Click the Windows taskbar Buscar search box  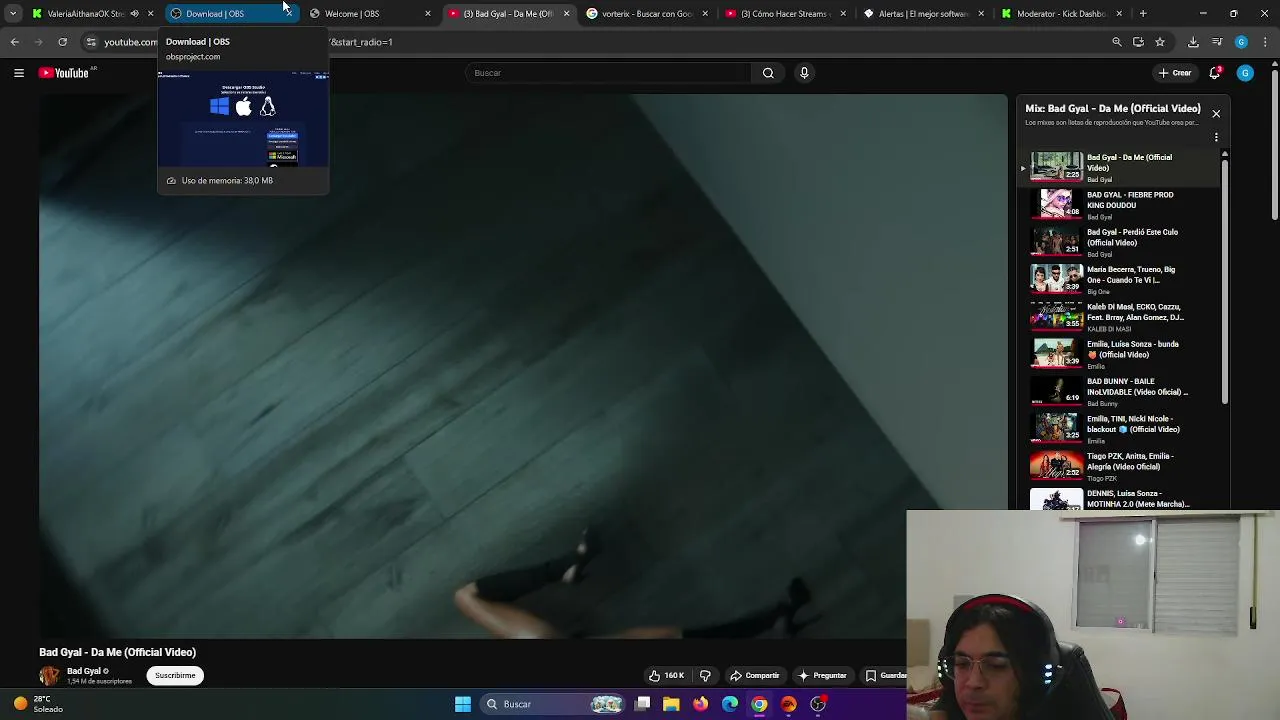(554, 704)
